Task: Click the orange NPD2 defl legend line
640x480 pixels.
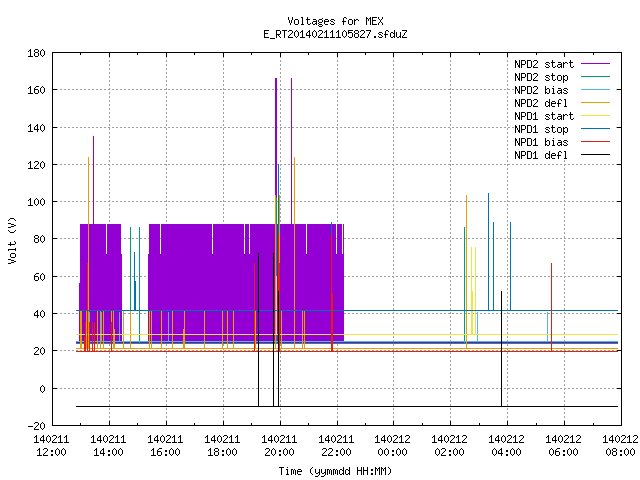Action: point(595,103)
